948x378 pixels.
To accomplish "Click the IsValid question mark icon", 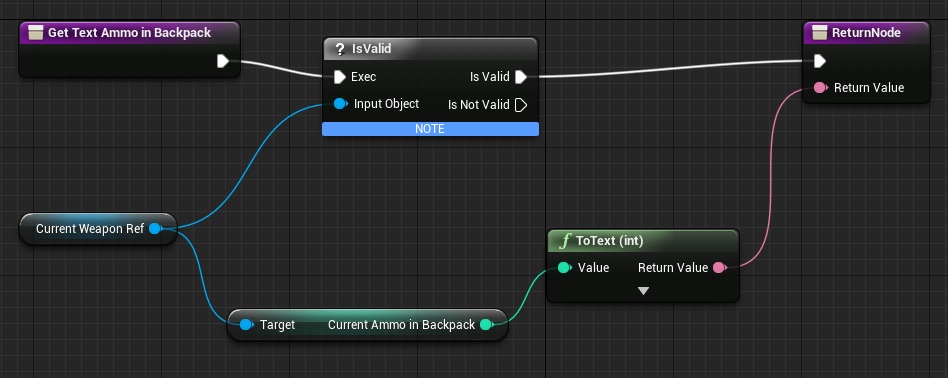I will pos(339,48).
